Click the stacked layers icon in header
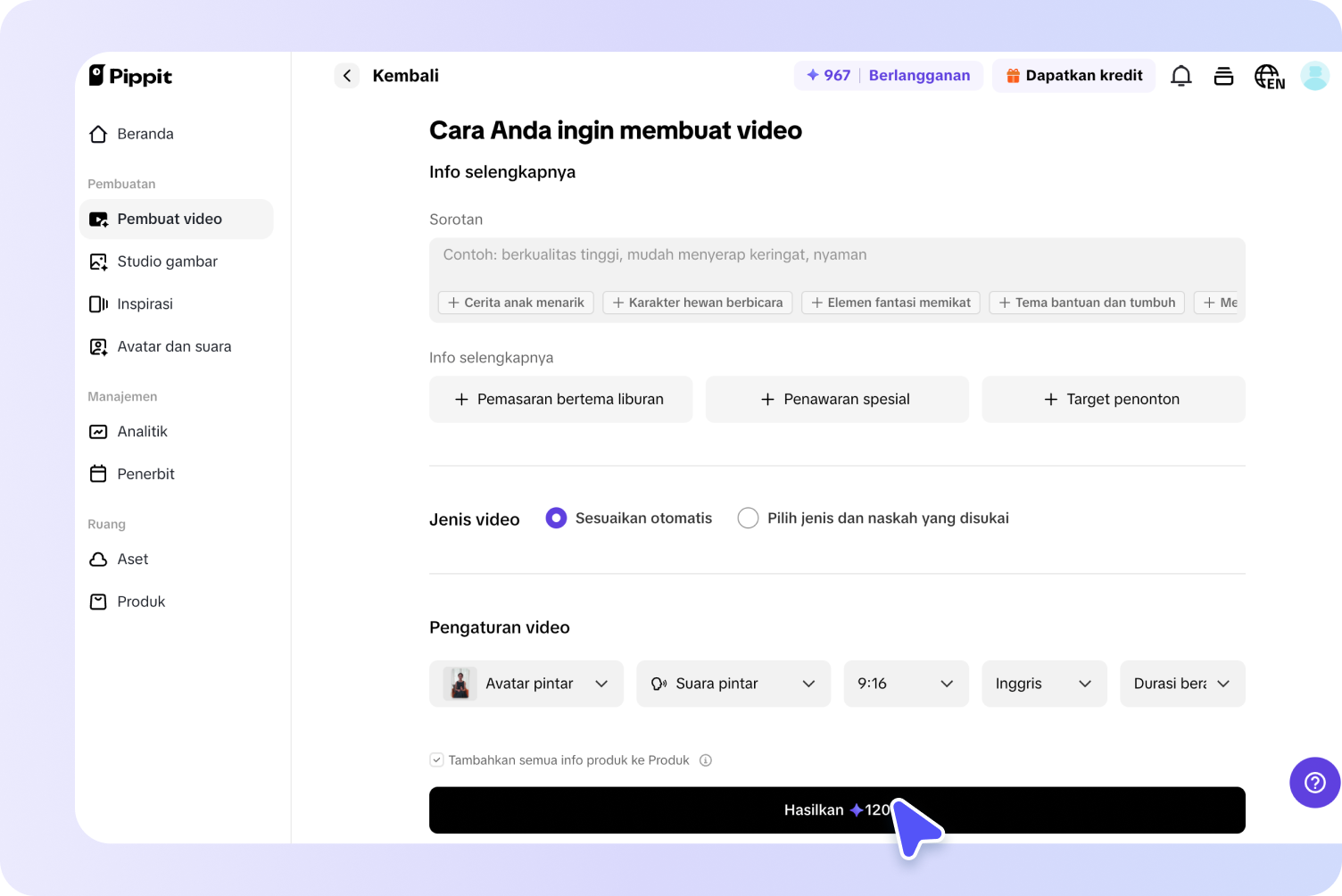Viewport: 1342px width, 896px height. [x=1223, y=76]
